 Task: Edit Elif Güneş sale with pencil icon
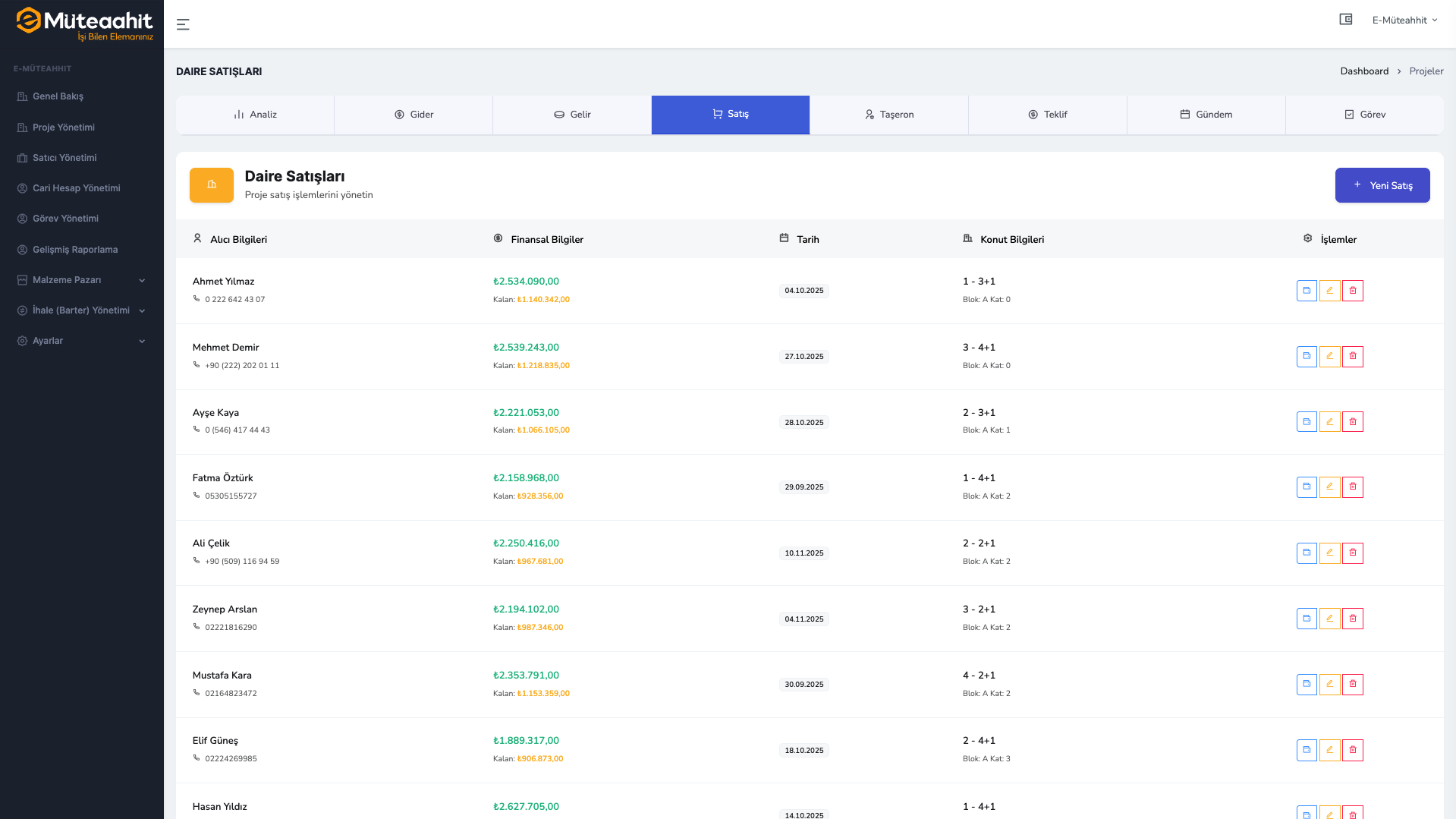coord(1329,750)
